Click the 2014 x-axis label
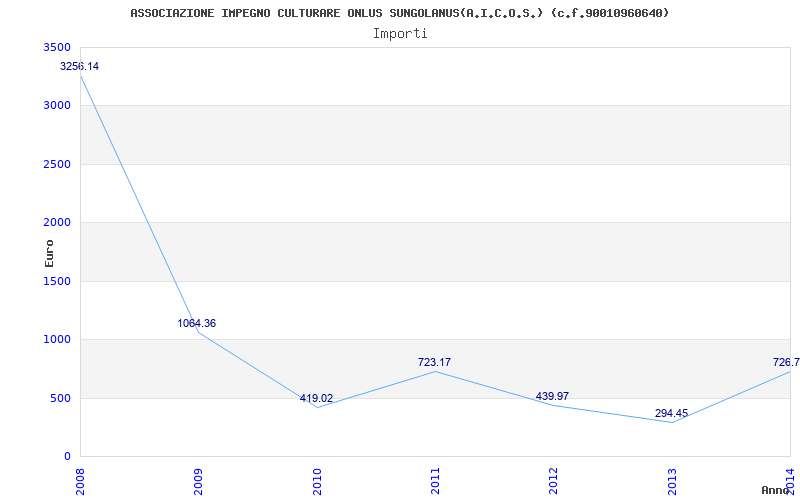800x500 pixels. [790, 481]
